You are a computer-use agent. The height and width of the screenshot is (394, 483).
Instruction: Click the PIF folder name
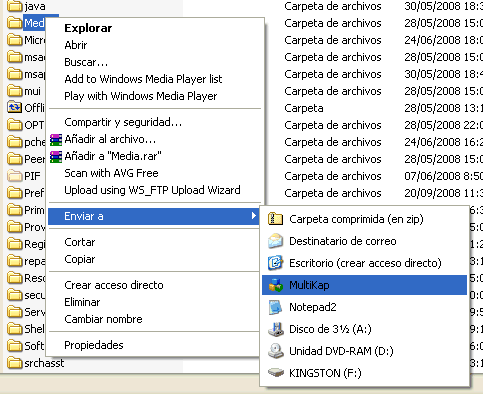coord(32,176)
